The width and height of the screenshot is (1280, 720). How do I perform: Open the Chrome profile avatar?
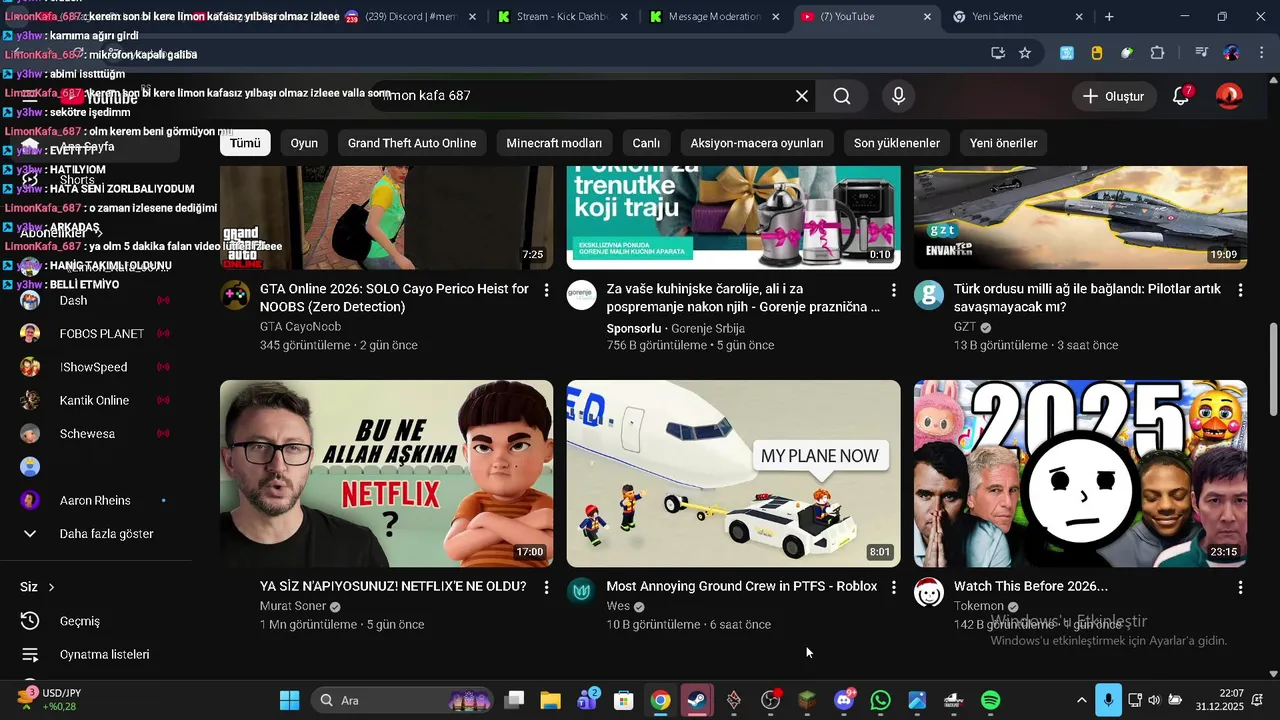pos(1231,53)
